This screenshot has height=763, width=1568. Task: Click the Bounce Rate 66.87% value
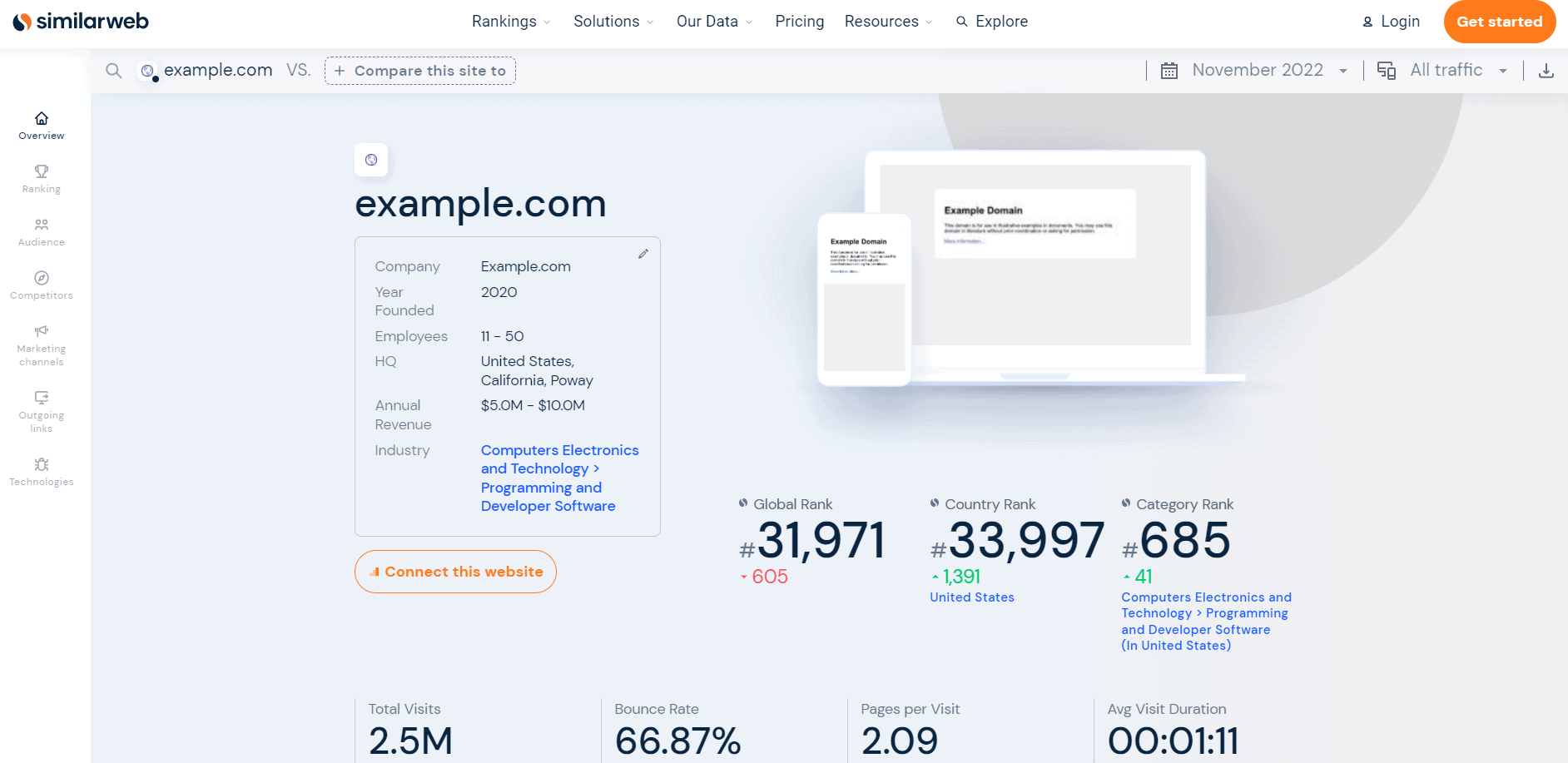(677, 741)
